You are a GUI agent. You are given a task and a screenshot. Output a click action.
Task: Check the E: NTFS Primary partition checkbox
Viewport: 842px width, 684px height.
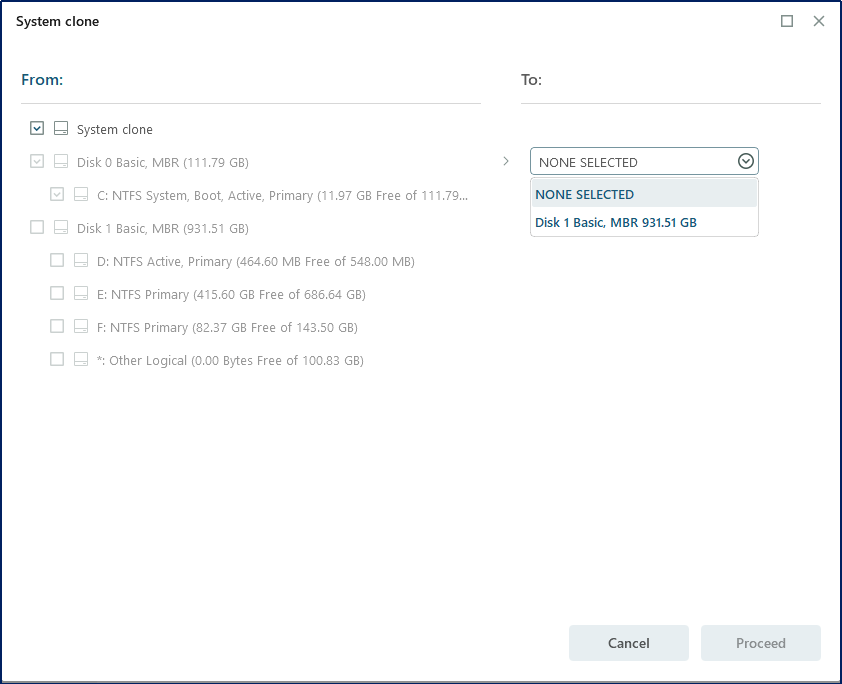[x=57, y=293]
